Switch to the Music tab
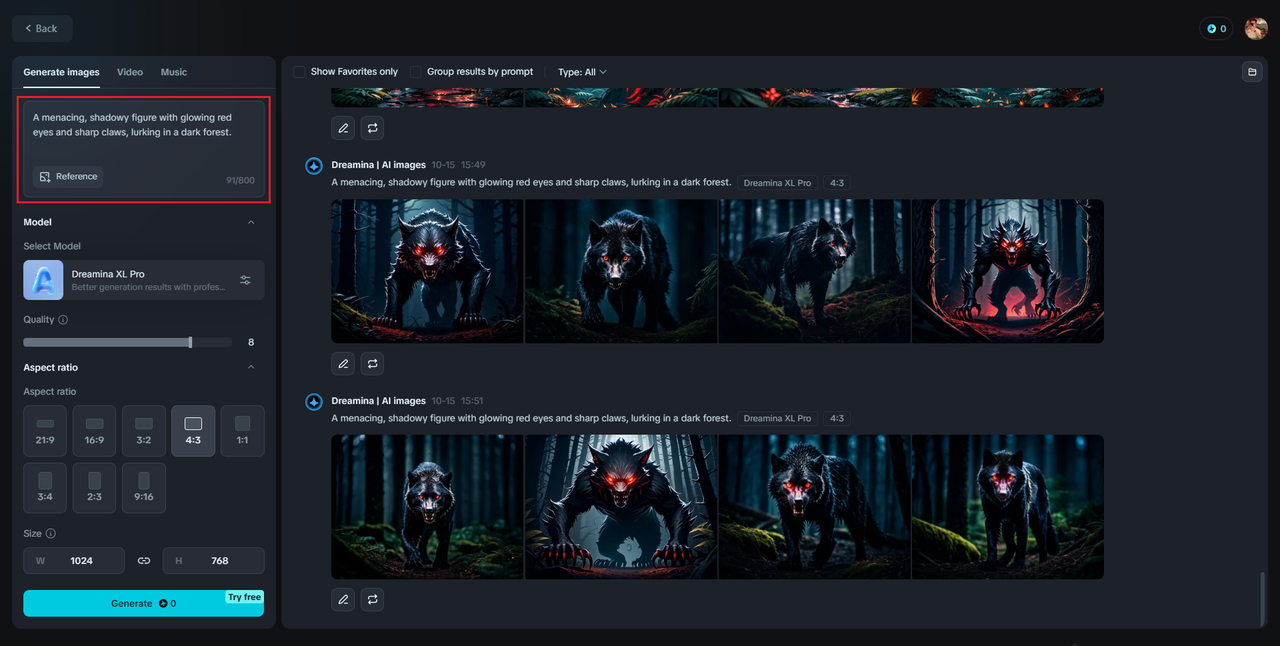The image size is (1280, 646). pos(174,72)
